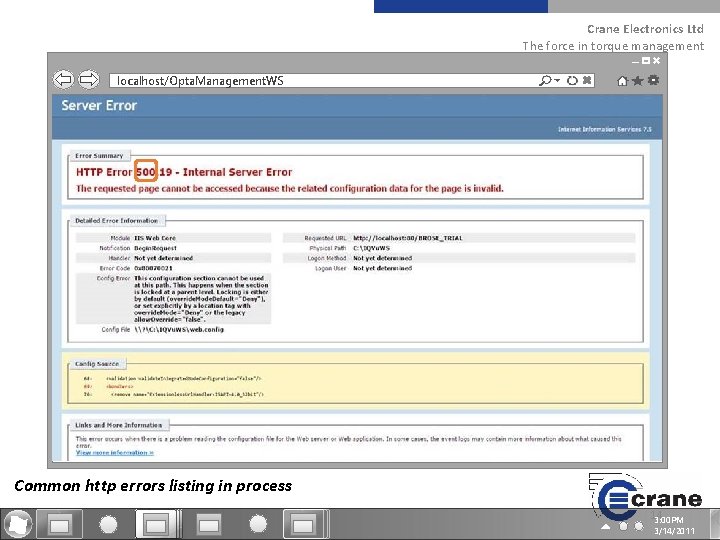
Task: Refresh the page using the reload icon
Action: [572, 81]
